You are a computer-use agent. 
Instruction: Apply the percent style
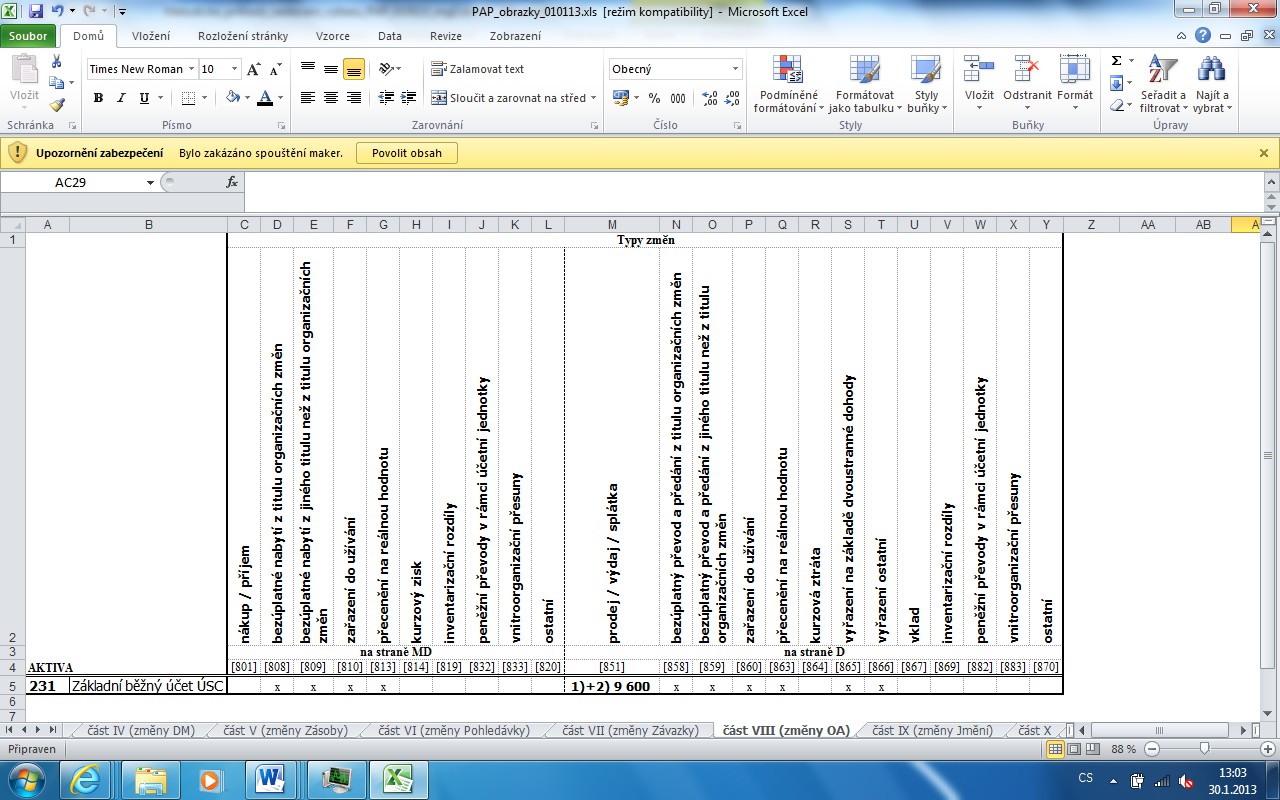pos(654,98)
